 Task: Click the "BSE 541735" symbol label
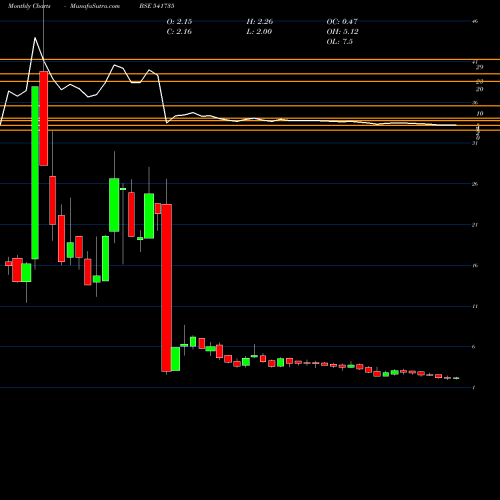157,6
